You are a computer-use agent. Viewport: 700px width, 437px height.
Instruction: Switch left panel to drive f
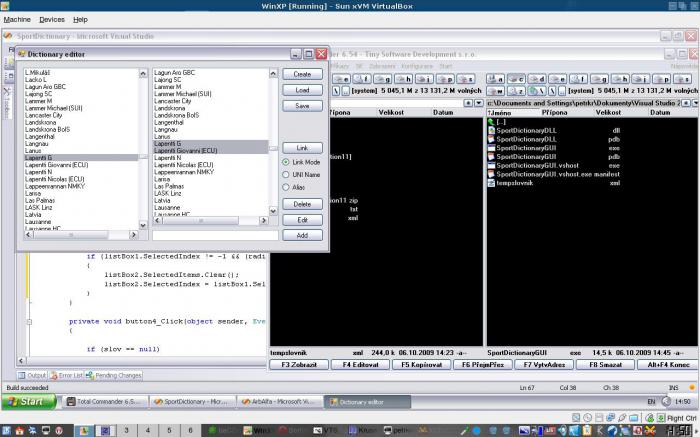click(362, 79)
